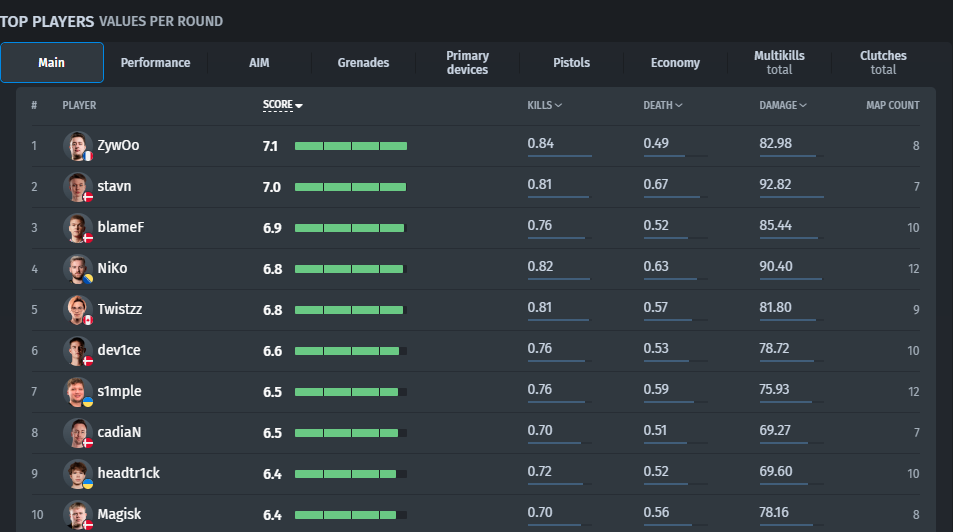The width and height of the screenshot is (953, 532).
Task: Open the Multikills total tab
Action: (779, 62)
